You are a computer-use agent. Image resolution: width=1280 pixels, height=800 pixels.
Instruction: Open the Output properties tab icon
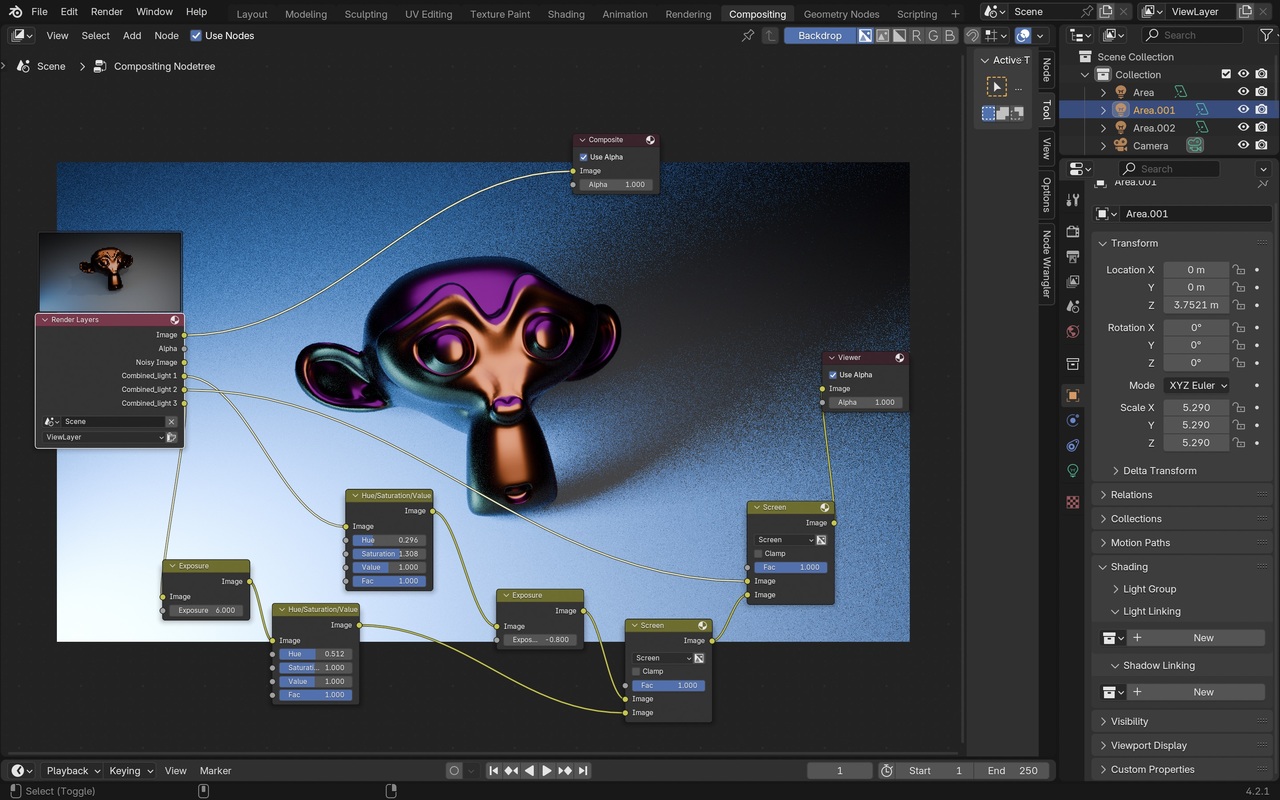pyautogui.click(x=1073, y=257)
